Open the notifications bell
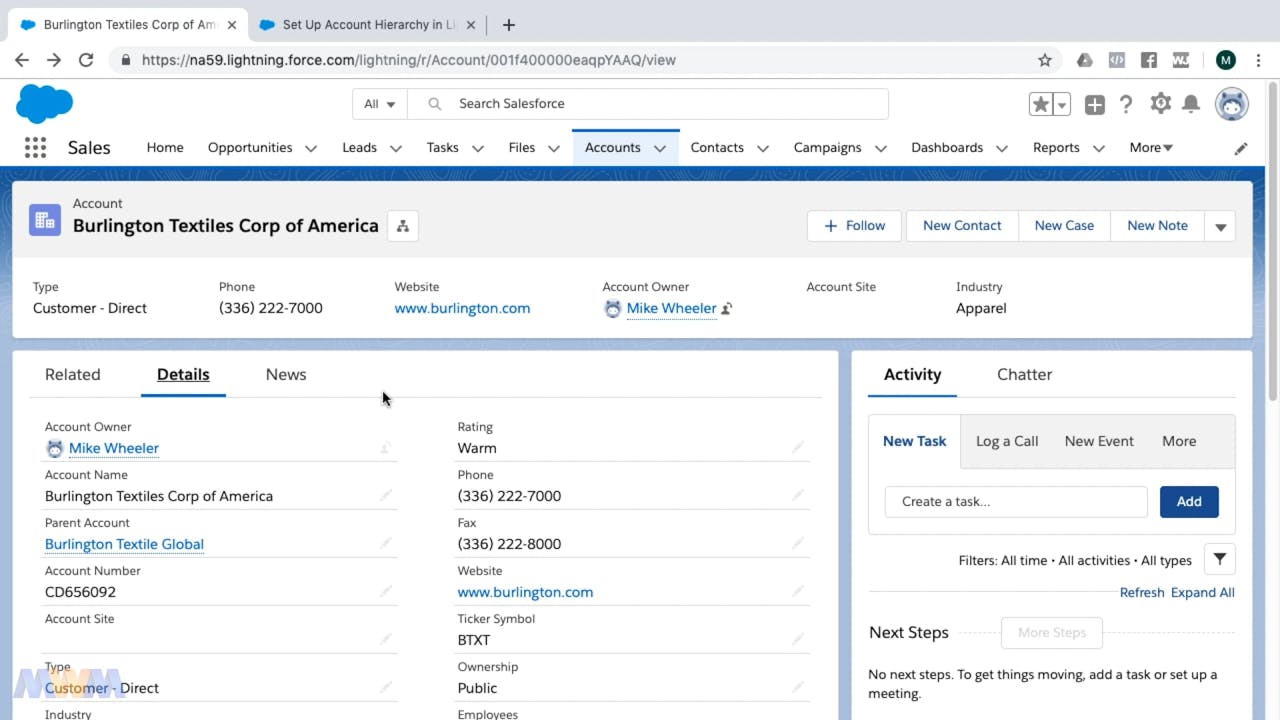 coord(1191,104)
